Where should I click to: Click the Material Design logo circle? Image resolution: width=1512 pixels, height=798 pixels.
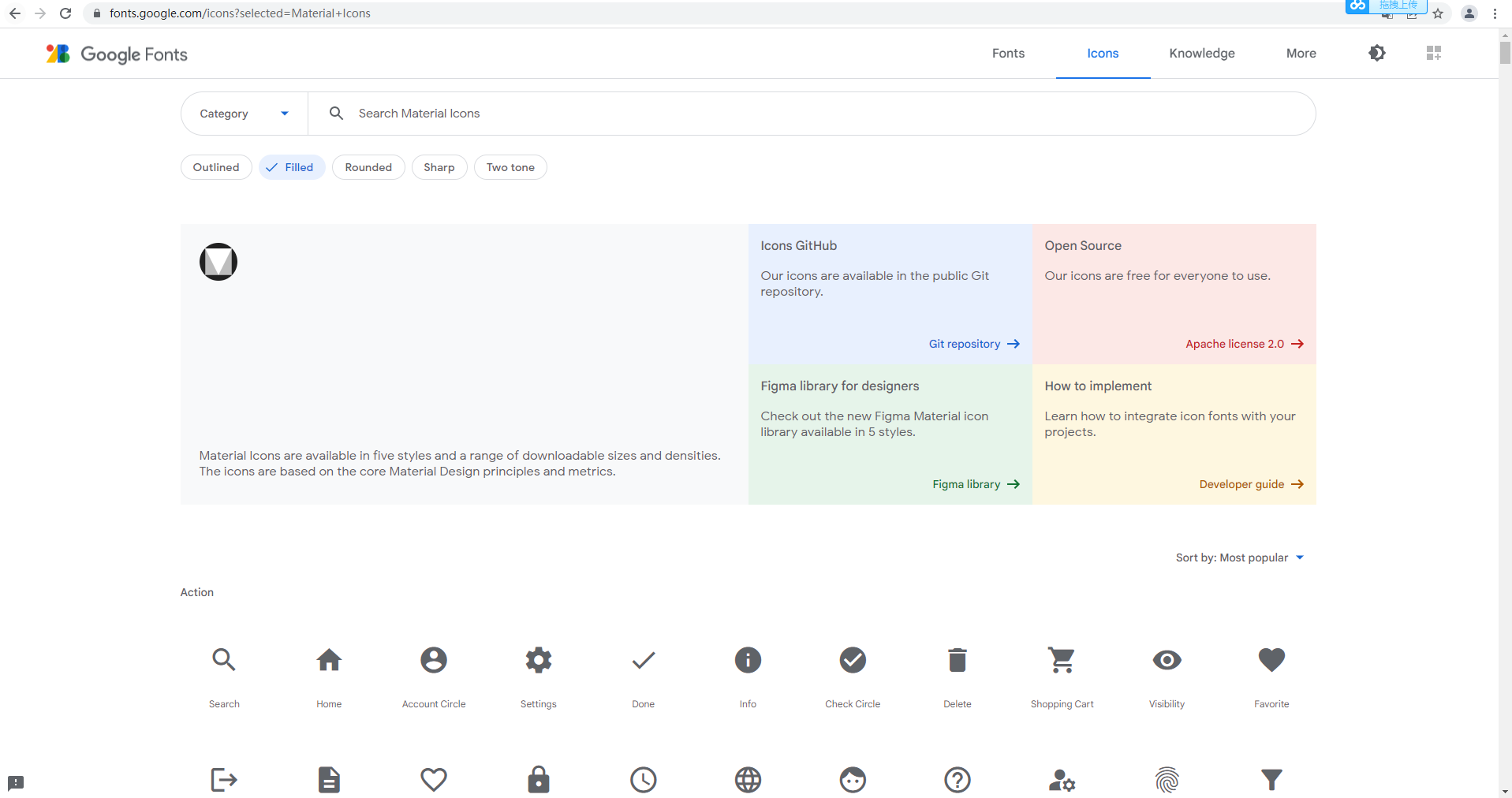(x=218, y=262)
